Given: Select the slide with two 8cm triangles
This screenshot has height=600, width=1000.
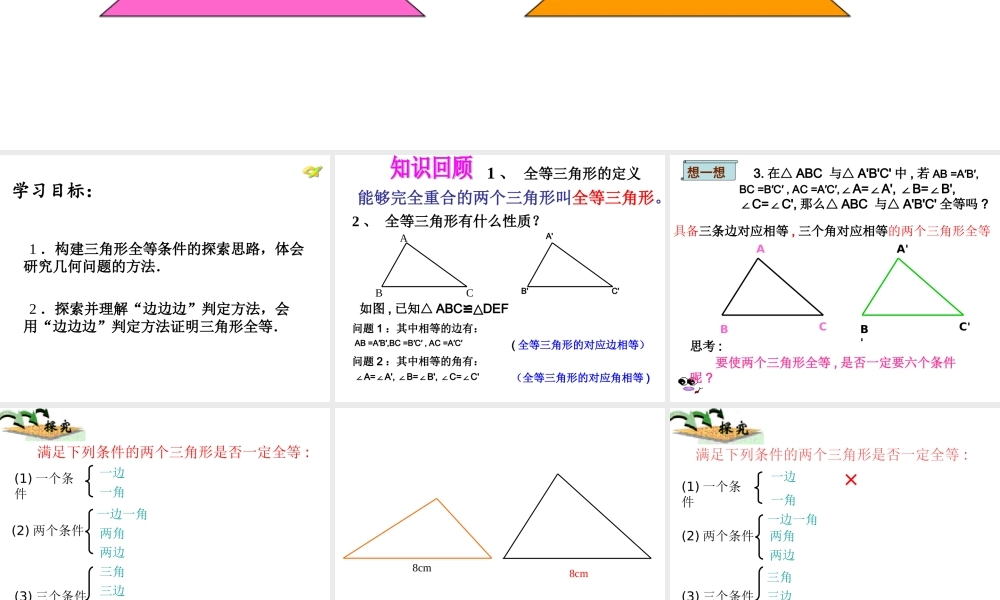Looking at the screenshot, I should tap(499, 504).
